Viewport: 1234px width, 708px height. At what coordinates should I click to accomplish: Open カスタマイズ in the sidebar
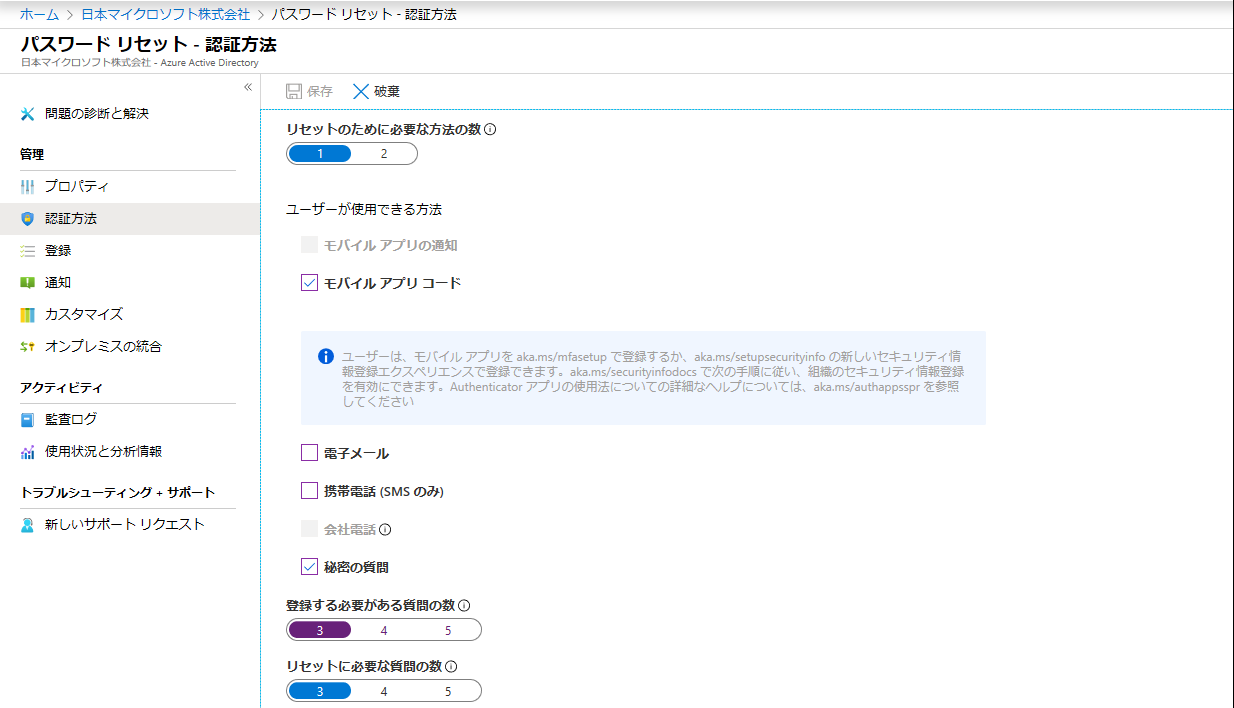tap(130, 315)
